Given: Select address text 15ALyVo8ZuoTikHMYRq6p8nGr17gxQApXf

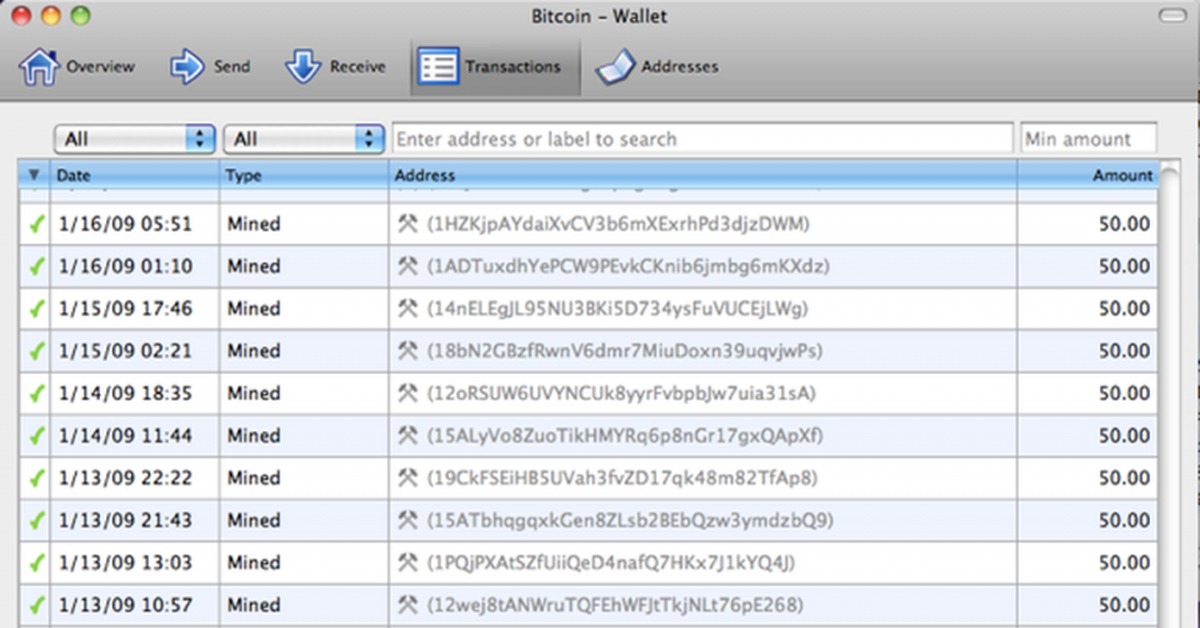Looking at the screenshot, I should click(625, 435).
